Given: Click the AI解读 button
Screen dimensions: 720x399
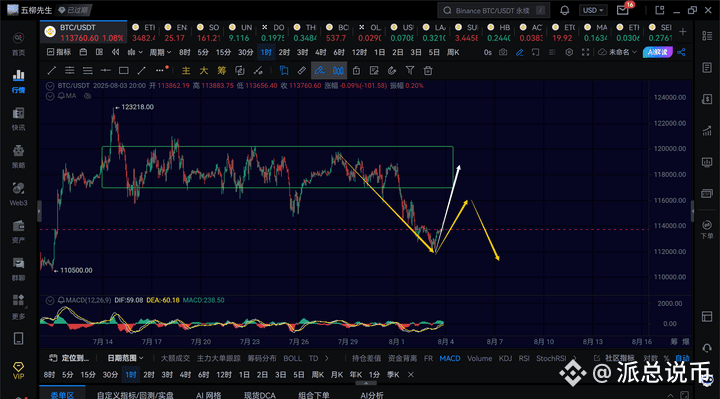Looking at the screenshot, I should point(658,52).
